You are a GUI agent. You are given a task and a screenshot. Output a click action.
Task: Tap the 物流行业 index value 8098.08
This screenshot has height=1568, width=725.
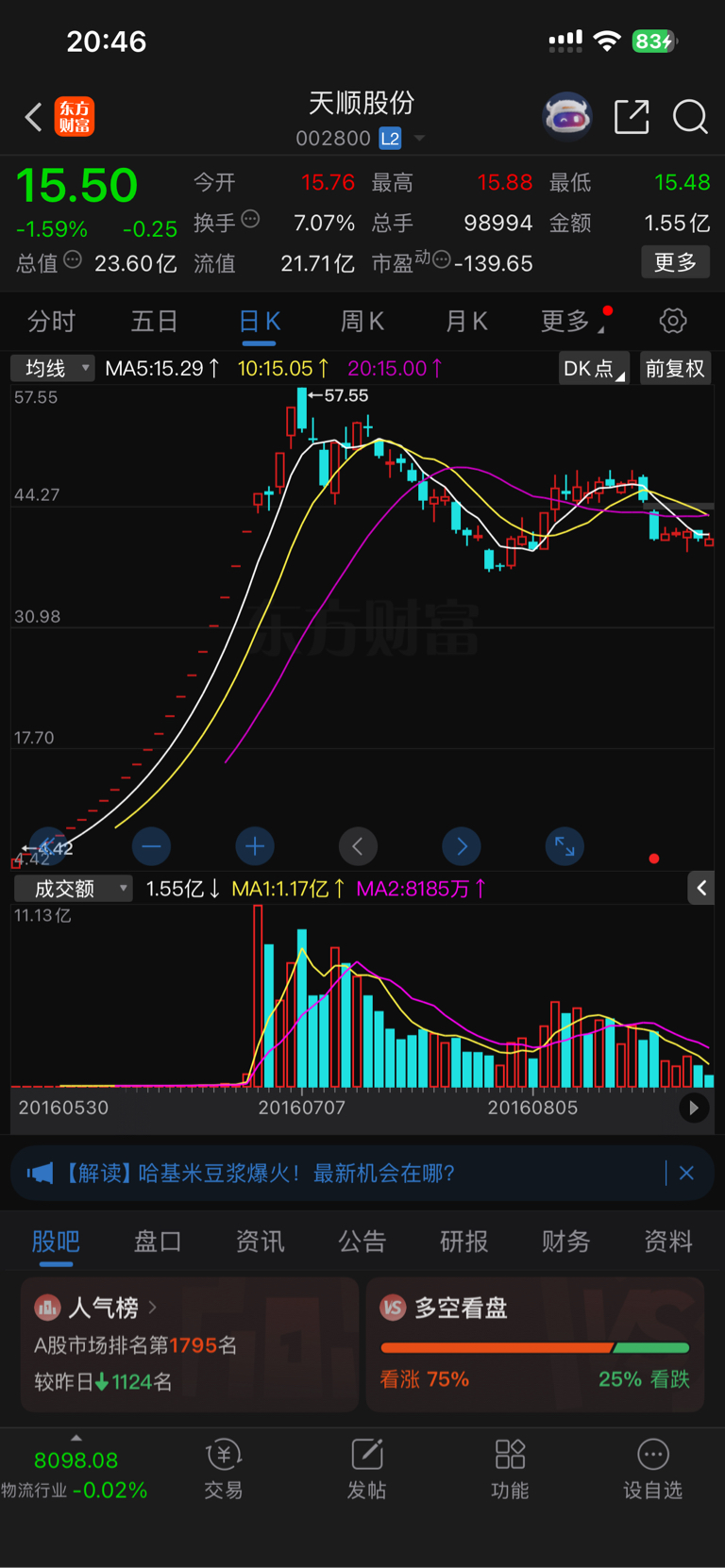76,1460
